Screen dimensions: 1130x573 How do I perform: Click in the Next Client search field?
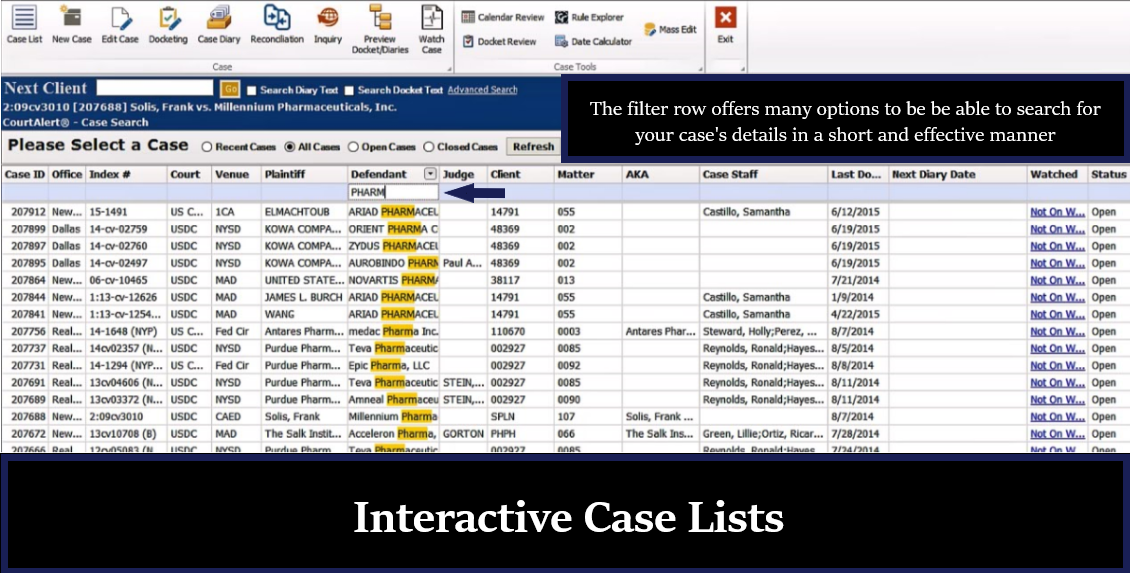155,88
